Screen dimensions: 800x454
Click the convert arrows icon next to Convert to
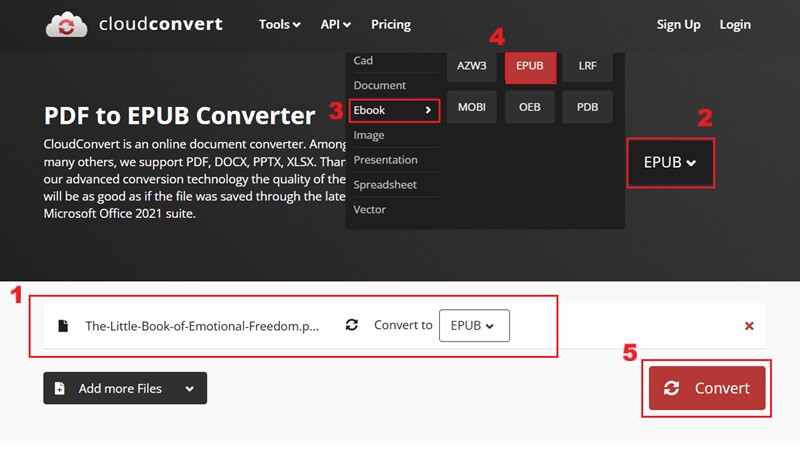point(352,326)
